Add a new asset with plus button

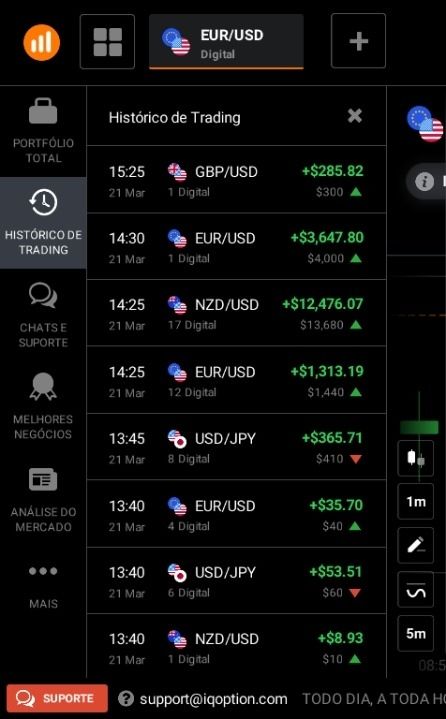click(x=358, y=41)
